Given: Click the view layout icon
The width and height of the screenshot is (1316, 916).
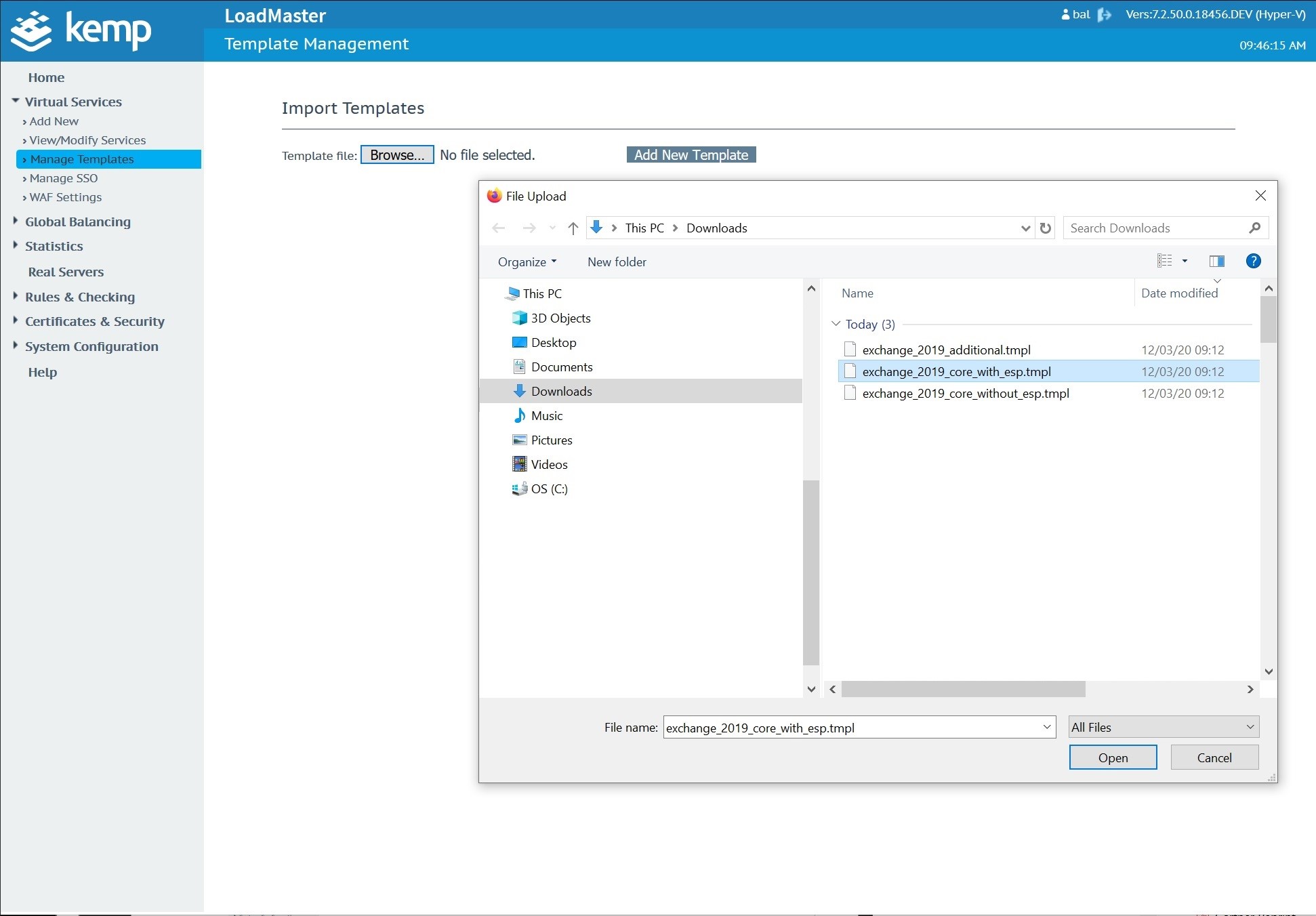Looking at the screenshot, I should click(x=1164, y=262).
